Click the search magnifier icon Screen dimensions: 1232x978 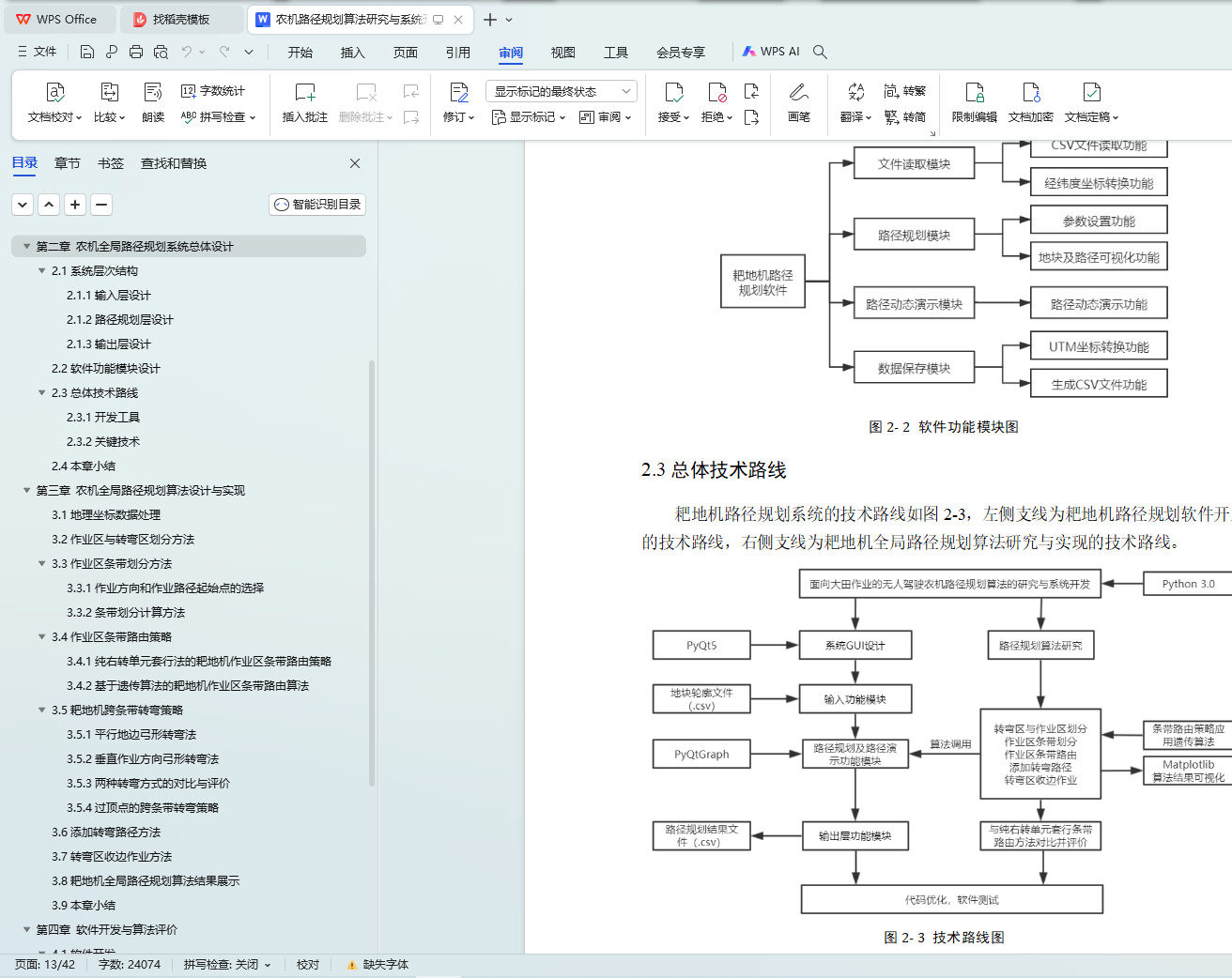[820, 52]
